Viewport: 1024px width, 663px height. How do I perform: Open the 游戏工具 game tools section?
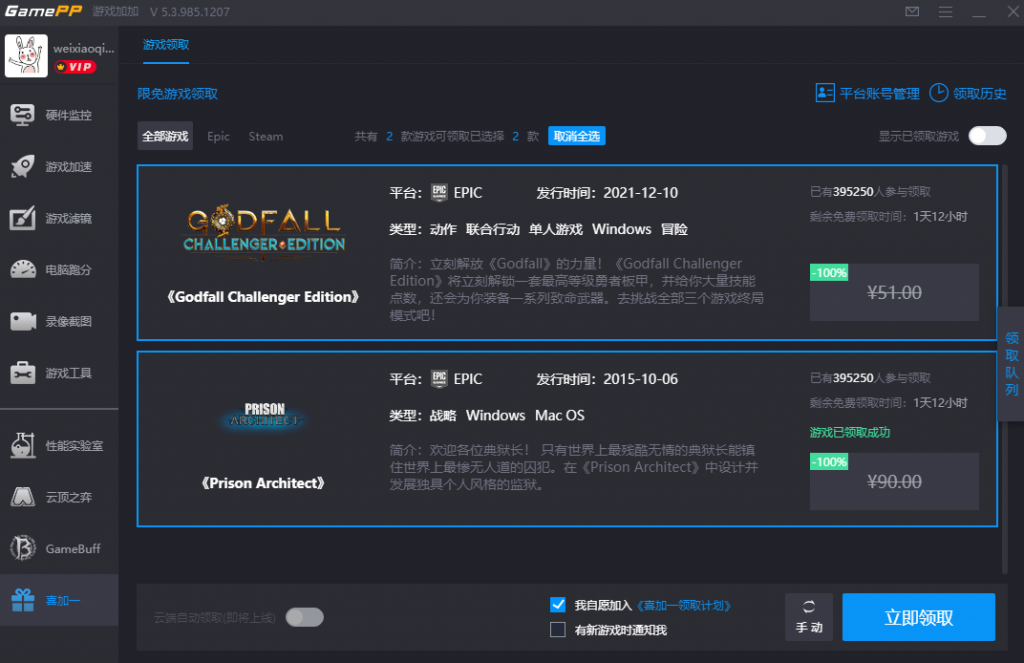click(x=59, y=373)
